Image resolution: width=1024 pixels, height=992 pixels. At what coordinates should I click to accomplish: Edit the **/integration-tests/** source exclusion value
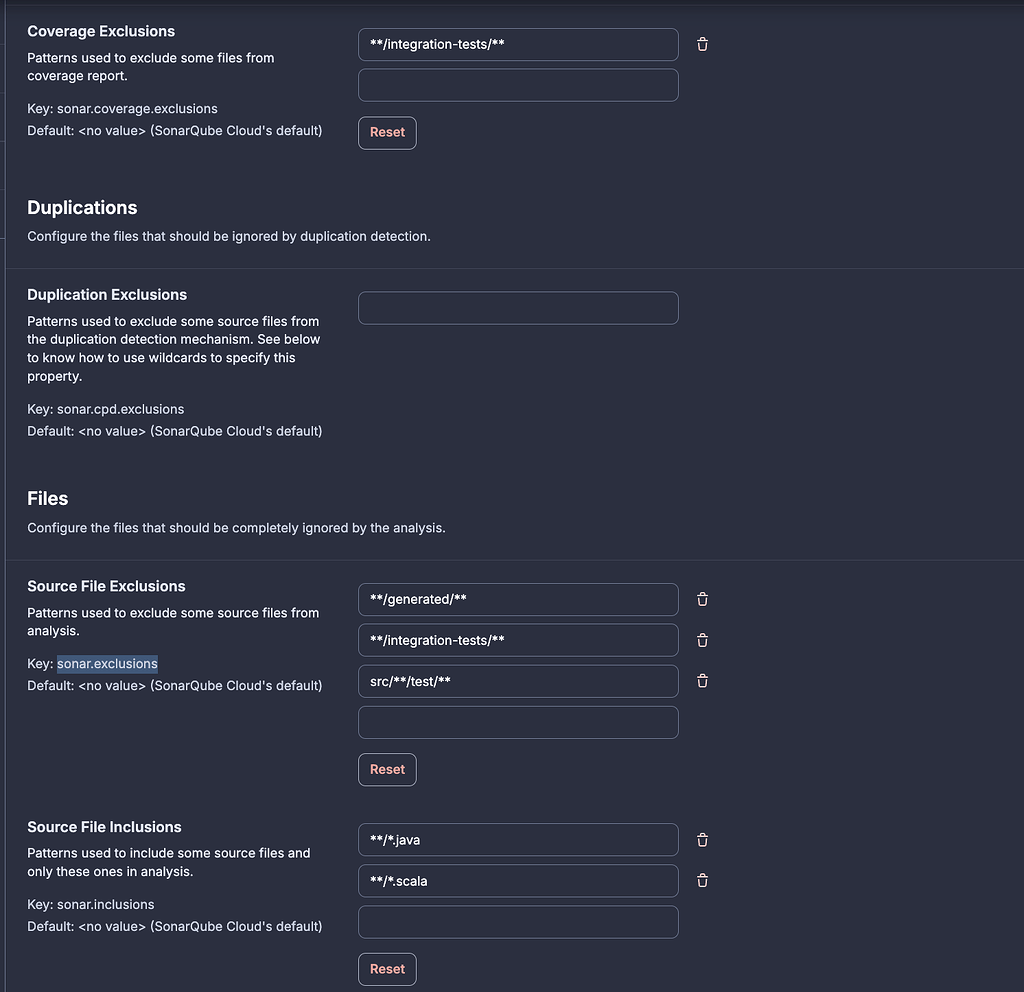[x=518, y=640]
